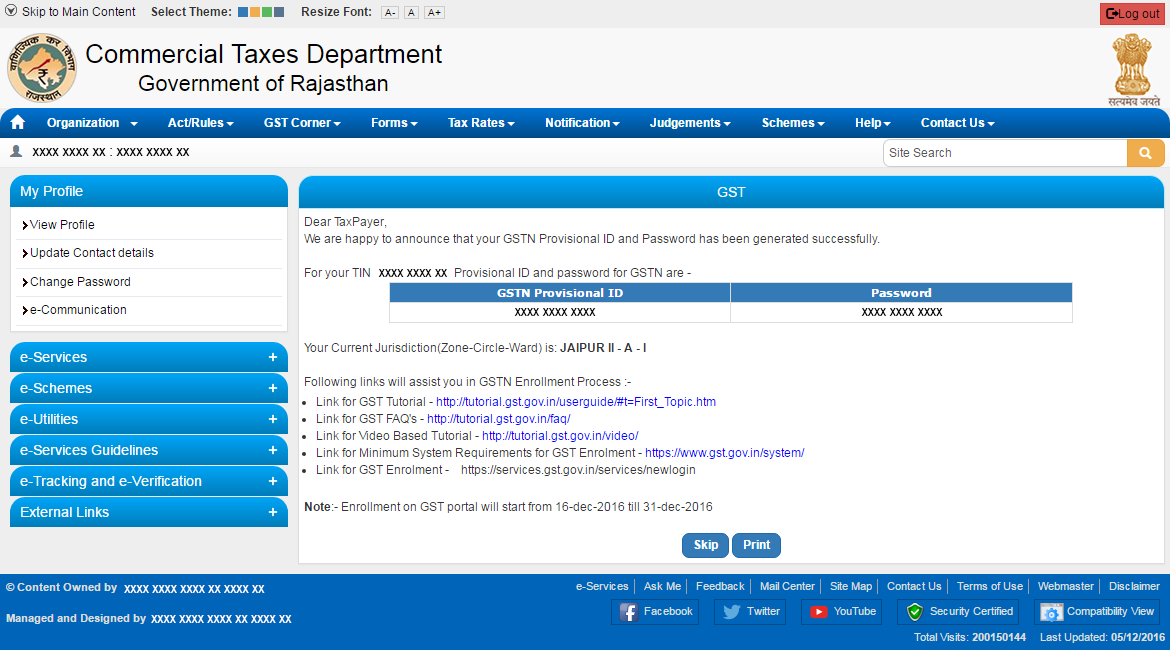
Task: Click the Home icon in navigation bar
Action: (17, 123)
